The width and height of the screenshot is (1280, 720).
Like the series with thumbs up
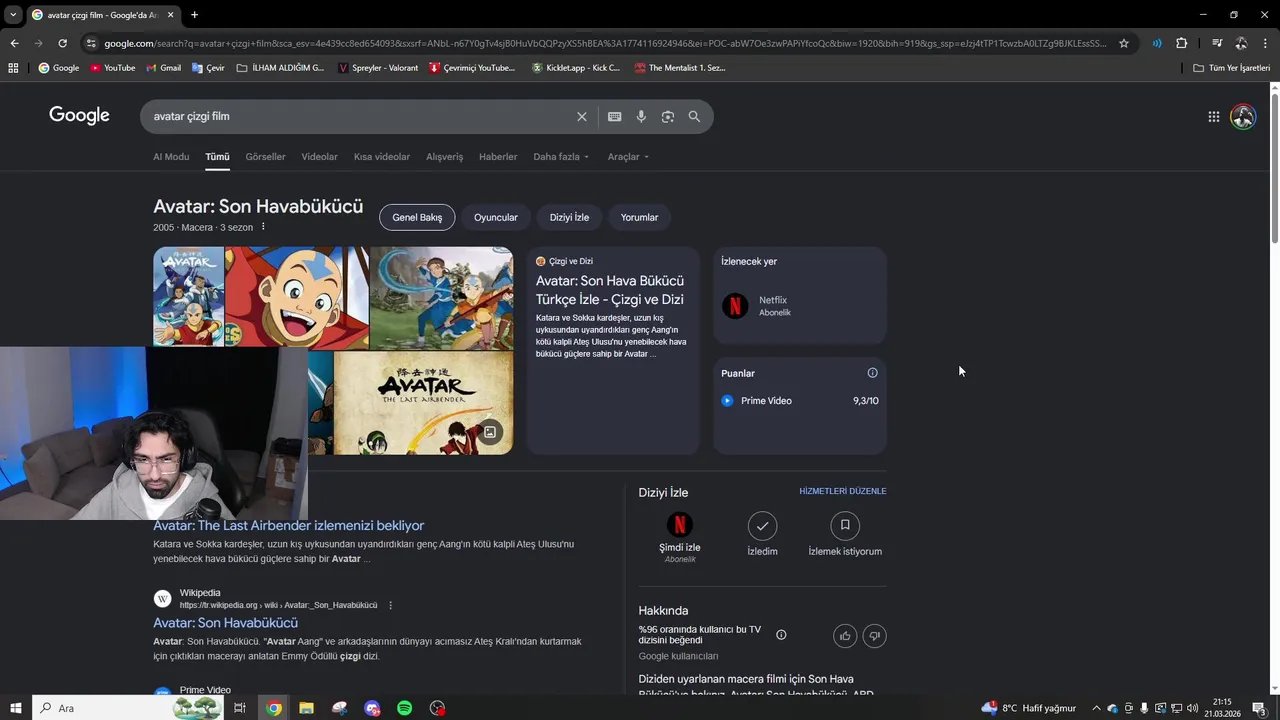pyautogui.click(x=845, y=636)
